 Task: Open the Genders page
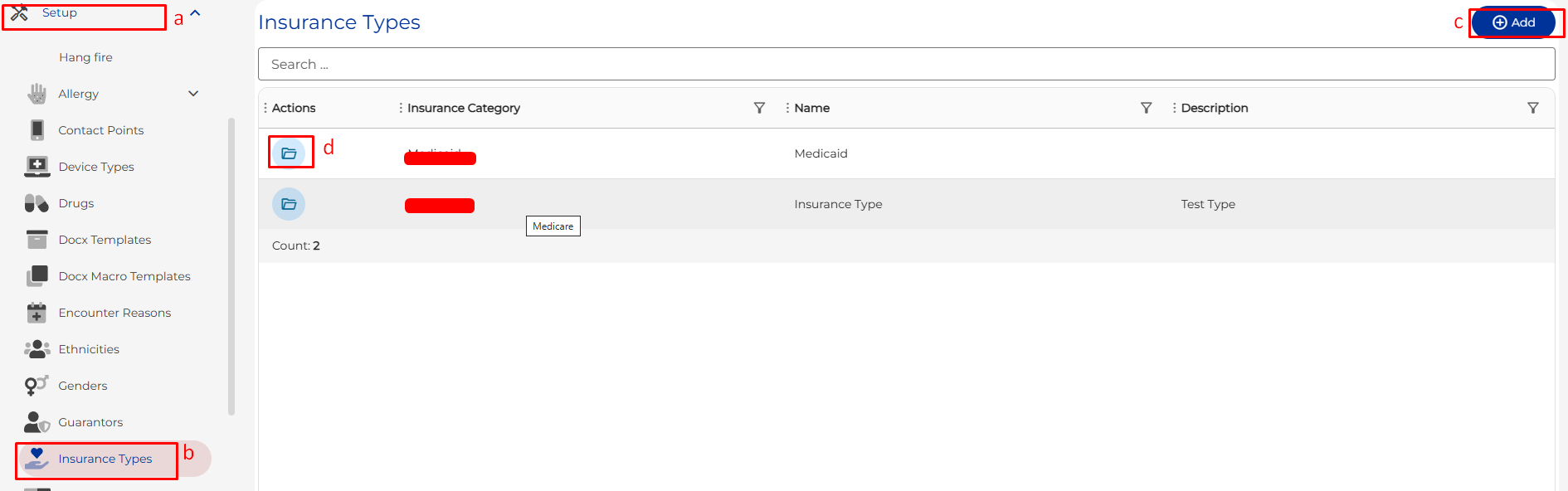(x=83, y=386)
